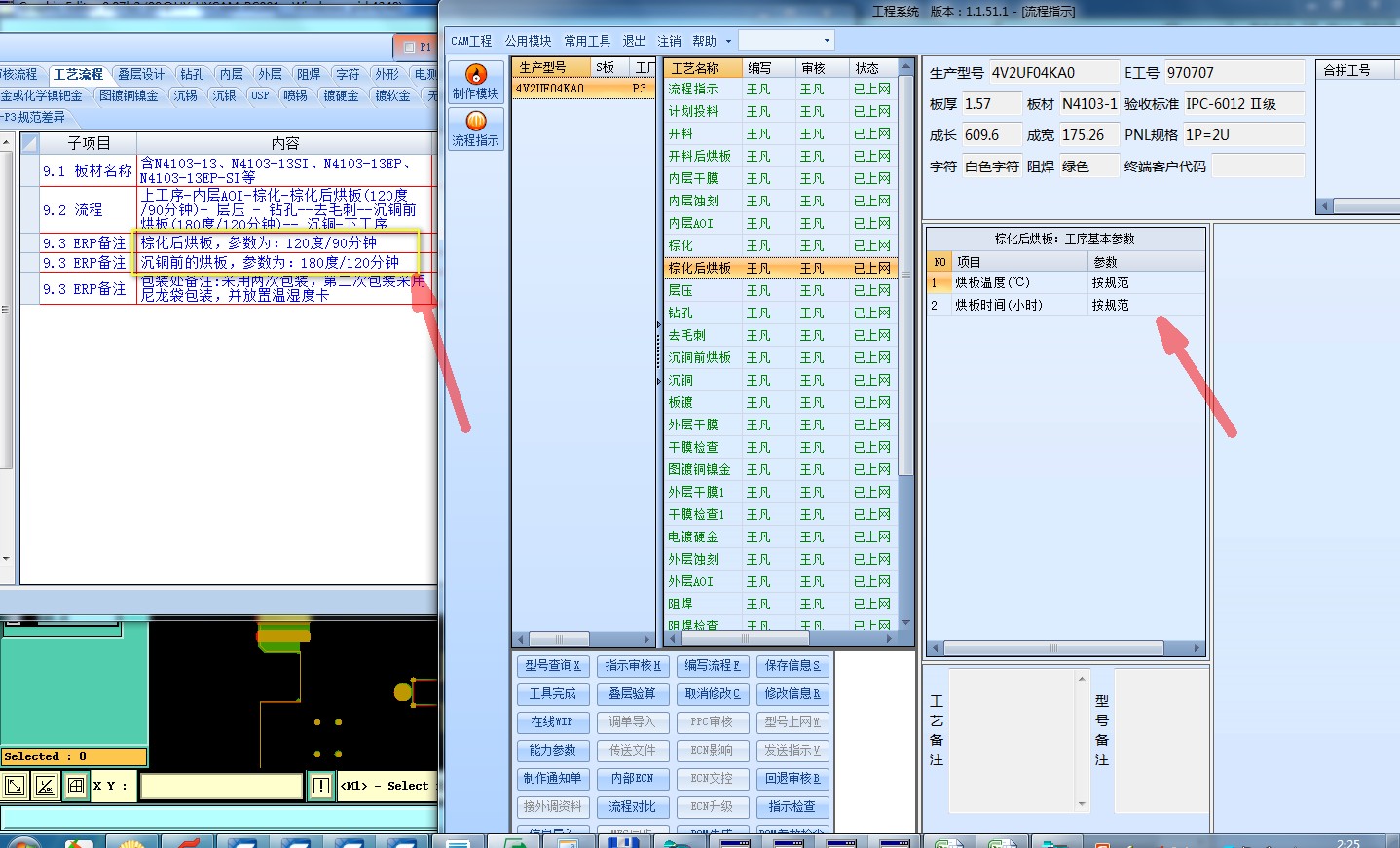
Task: Click the E工号 field showing 970707
Action: (1234, 73)
